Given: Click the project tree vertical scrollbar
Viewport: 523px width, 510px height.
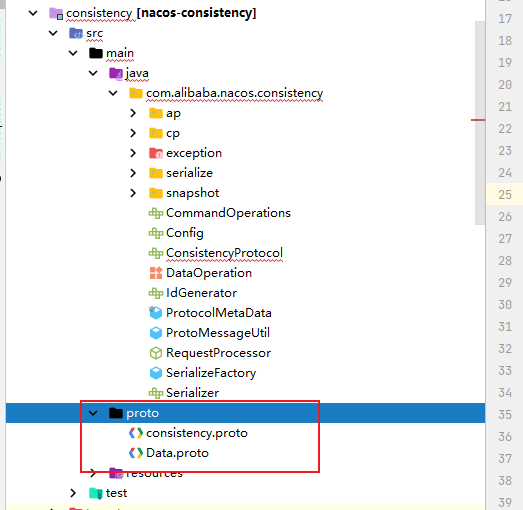Looking at the screenshot, I should [x=480, y=123].
